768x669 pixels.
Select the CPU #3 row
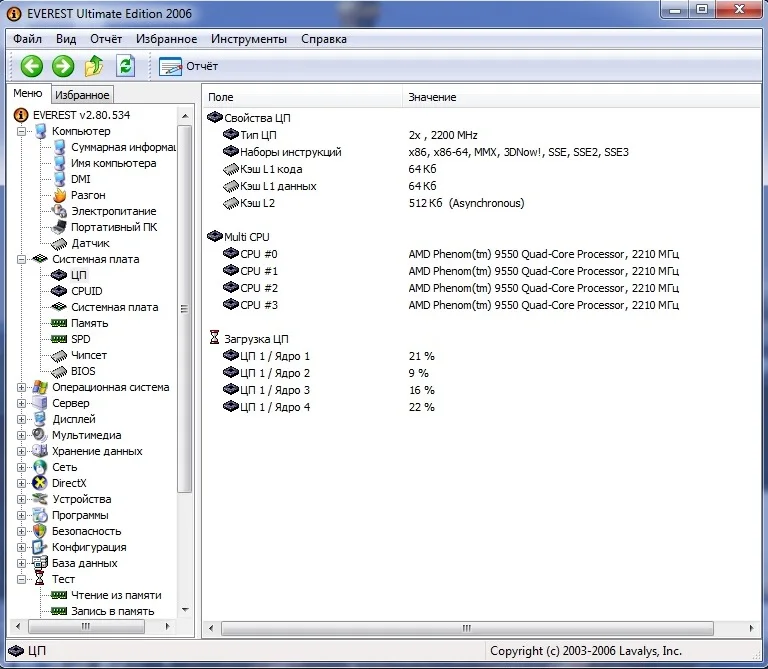coord(451,305)
